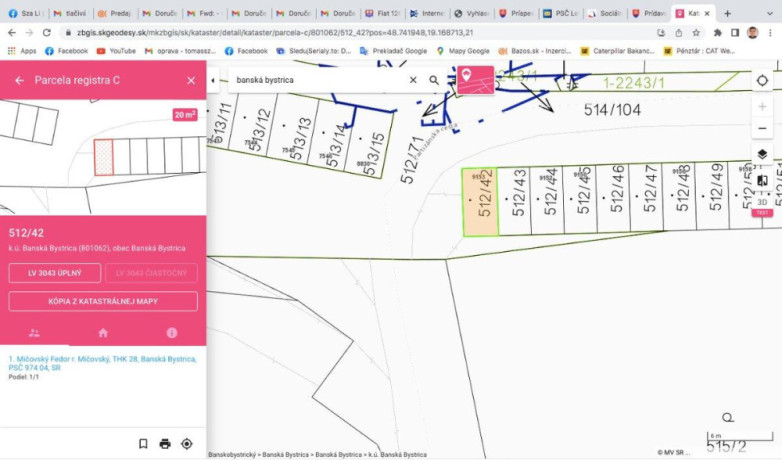Open LV 3043 ÚPLNÝ document

[x=55, y=273]
